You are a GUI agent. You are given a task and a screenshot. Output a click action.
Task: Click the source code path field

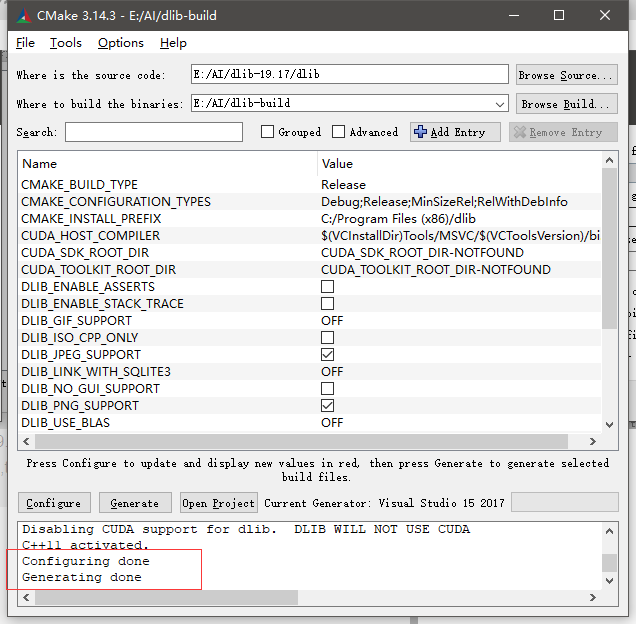(350, 74)
